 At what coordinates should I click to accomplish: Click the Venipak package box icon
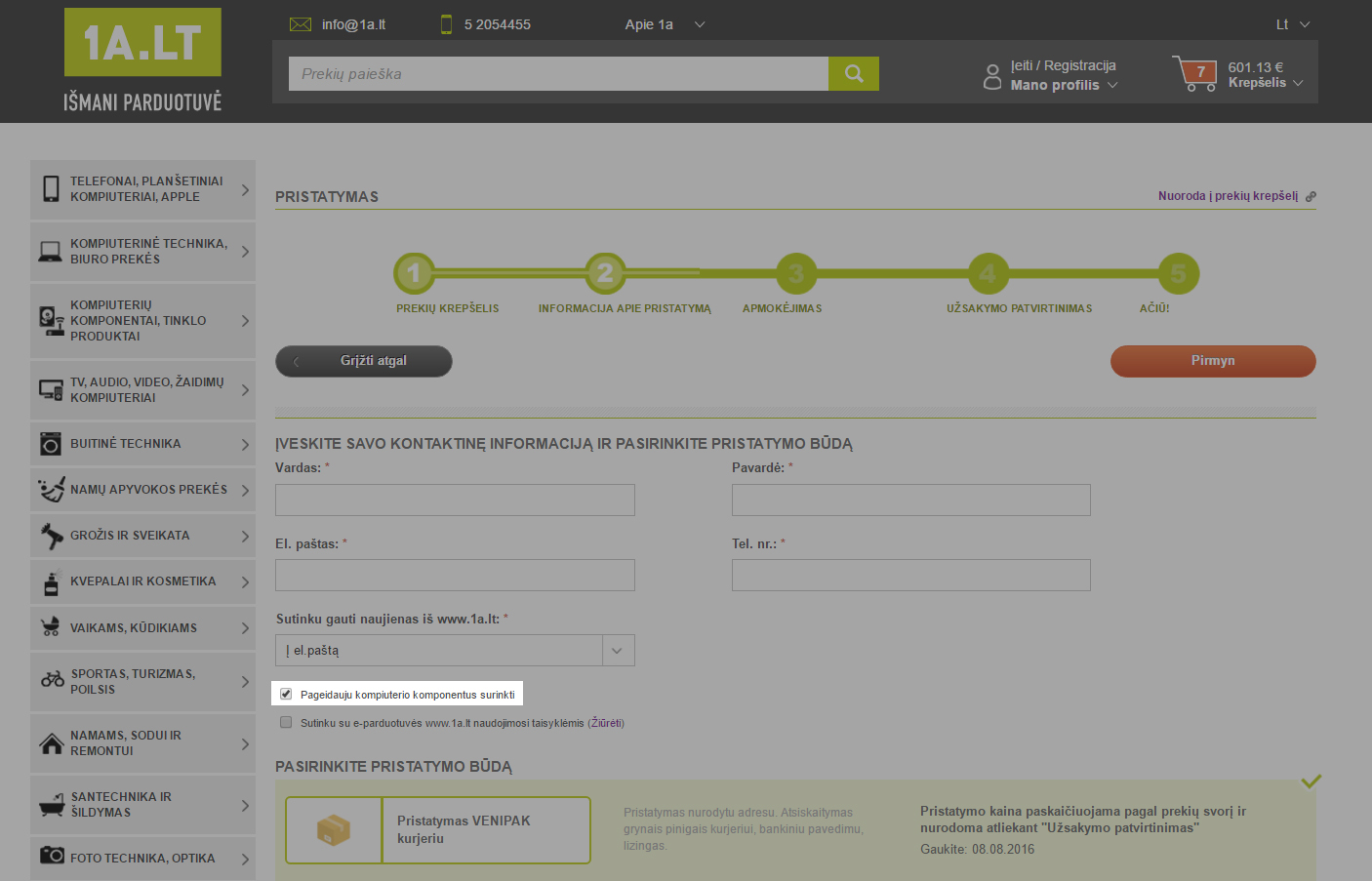(x=334, y=830)
